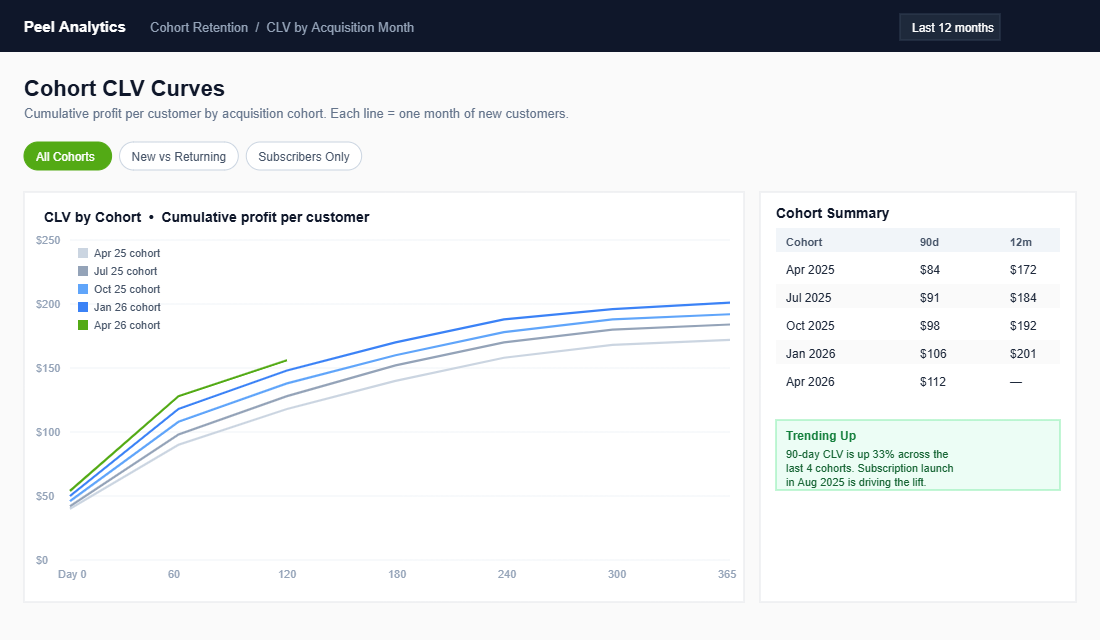
Task: Select the Apr 2025 row in Cohort Summary
Action: coord(918,269)
